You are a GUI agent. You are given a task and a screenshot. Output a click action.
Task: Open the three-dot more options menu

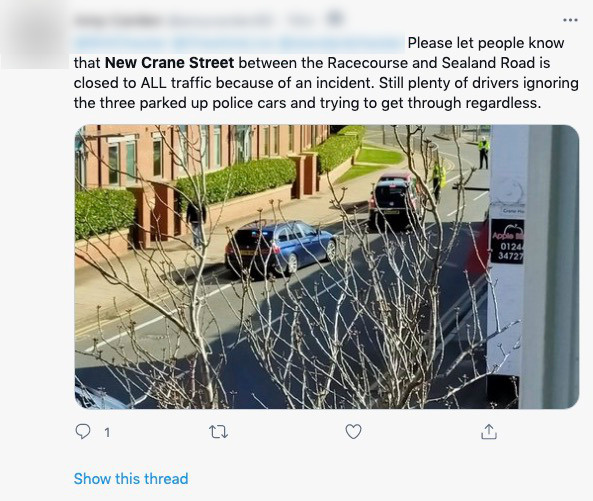[570, 20]
